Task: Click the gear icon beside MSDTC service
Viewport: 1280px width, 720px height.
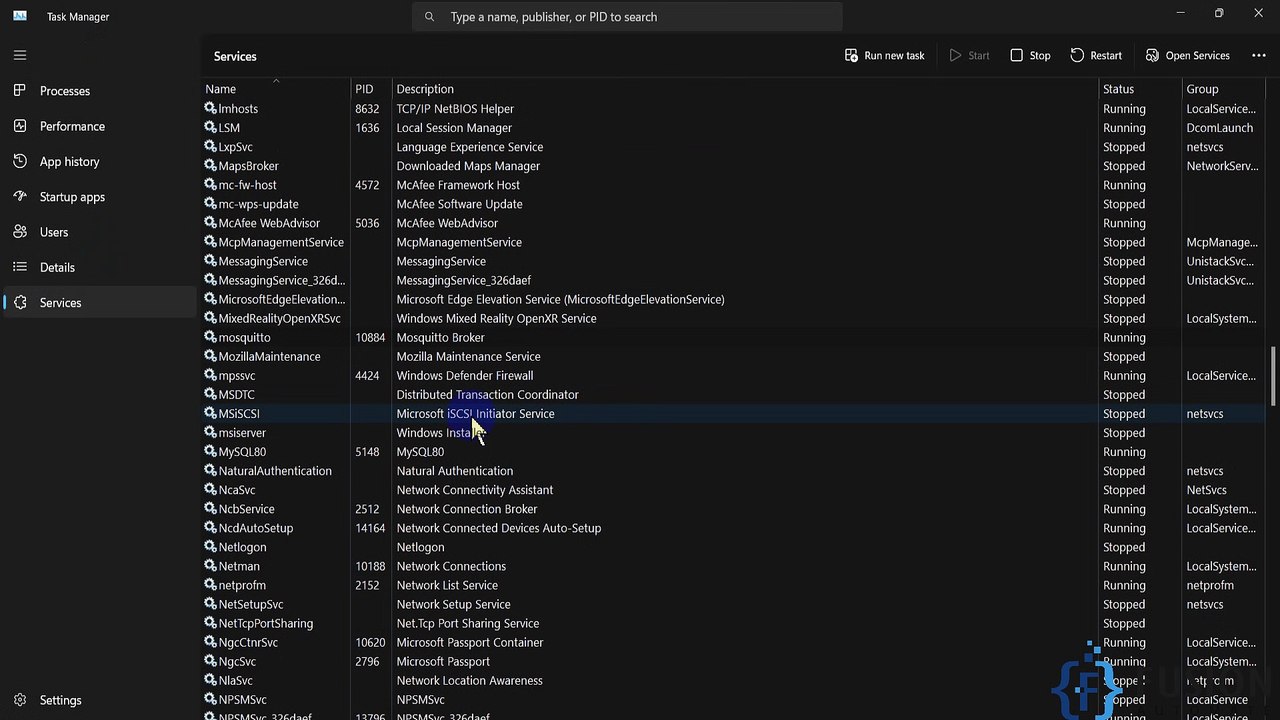Action: pos(210,394)
